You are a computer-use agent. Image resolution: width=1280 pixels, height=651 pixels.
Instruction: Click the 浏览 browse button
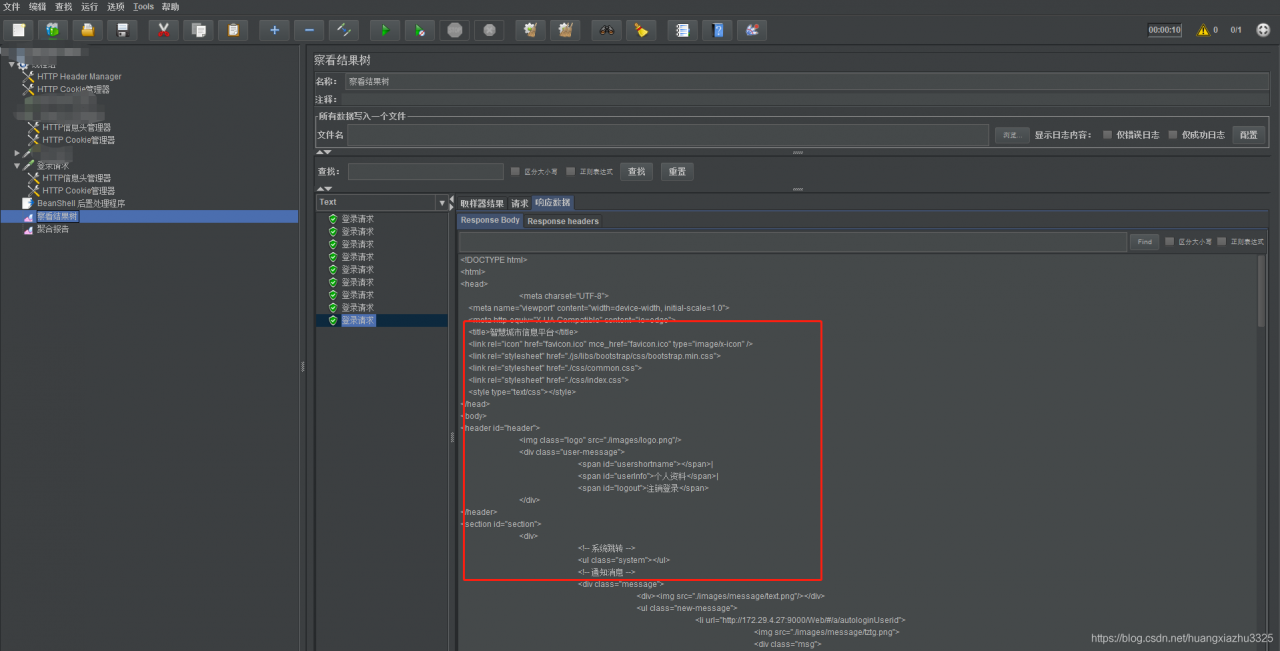1012,135
